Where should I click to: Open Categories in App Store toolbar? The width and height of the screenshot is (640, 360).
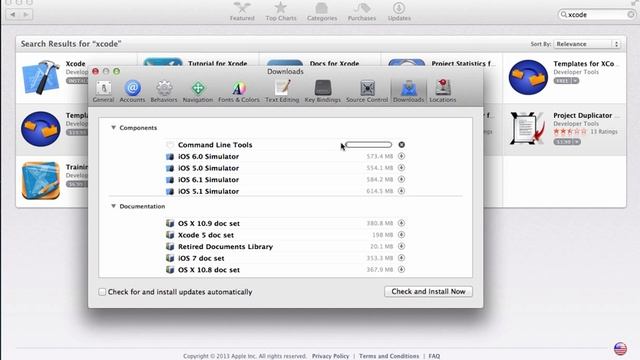(x=322, y=11)
